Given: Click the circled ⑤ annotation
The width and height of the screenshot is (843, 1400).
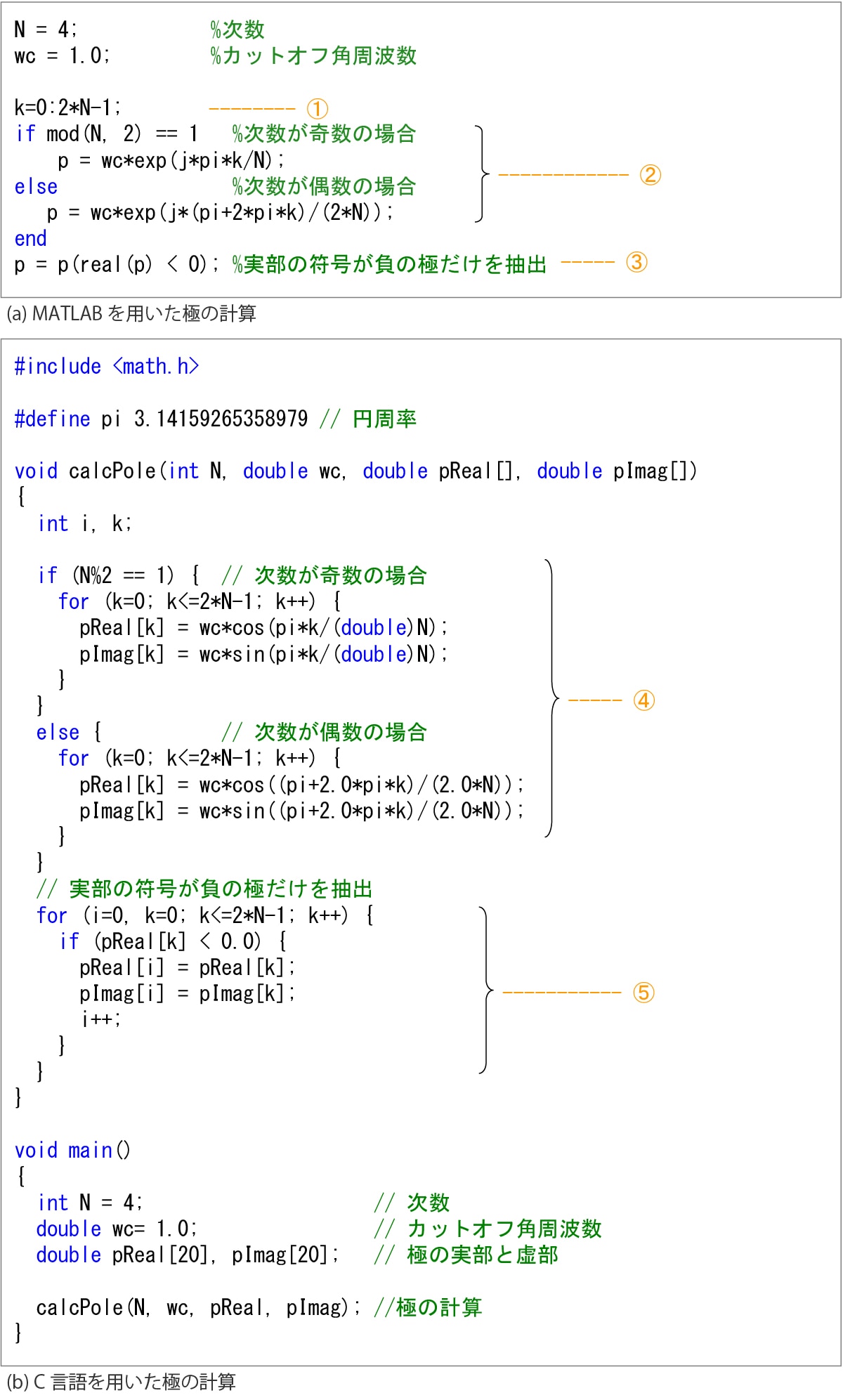Looking at the screenshot, I should pyautogui.click(x=643, y=993).
